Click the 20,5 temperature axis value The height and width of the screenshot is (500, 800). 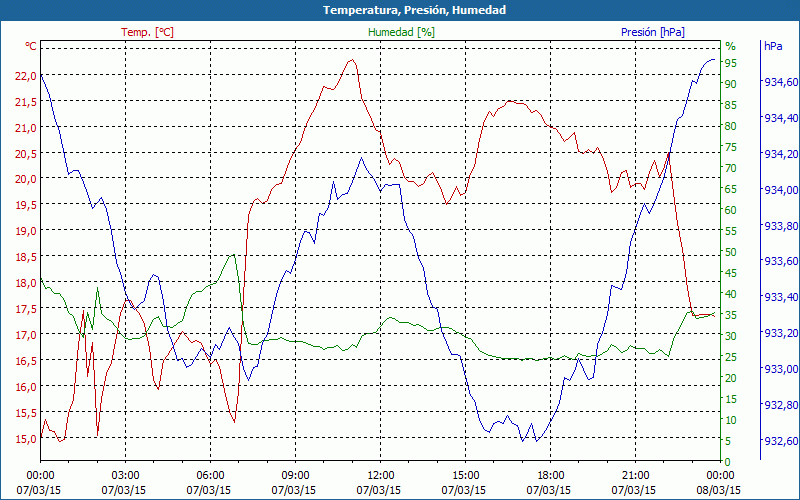click(26, 154)
